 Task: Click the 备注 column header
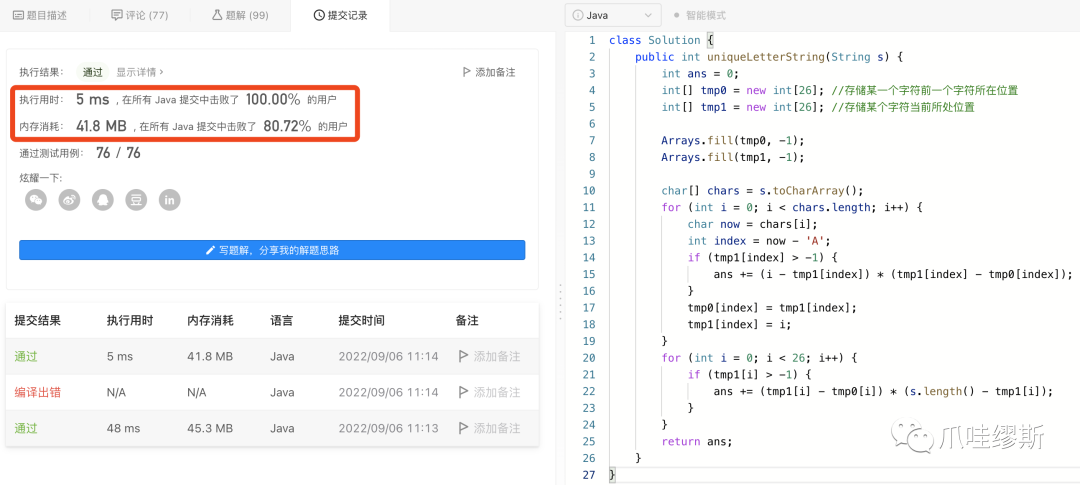click(x=467, y=320)
